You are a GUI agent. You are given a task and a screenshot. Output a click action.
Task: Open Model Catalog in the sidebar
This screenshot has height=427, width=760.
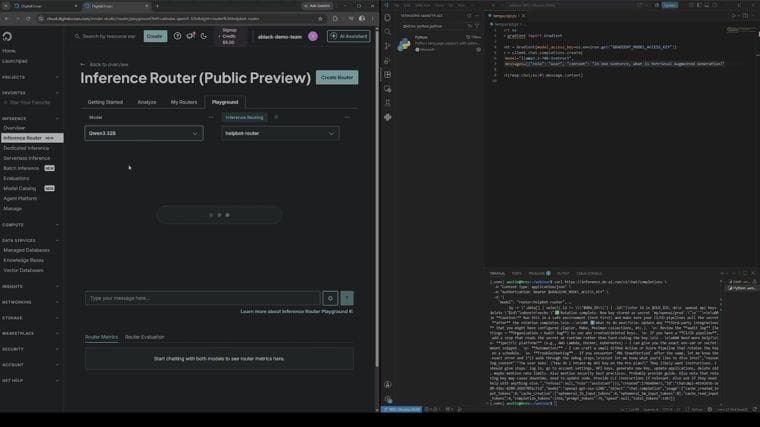(20, 189)
